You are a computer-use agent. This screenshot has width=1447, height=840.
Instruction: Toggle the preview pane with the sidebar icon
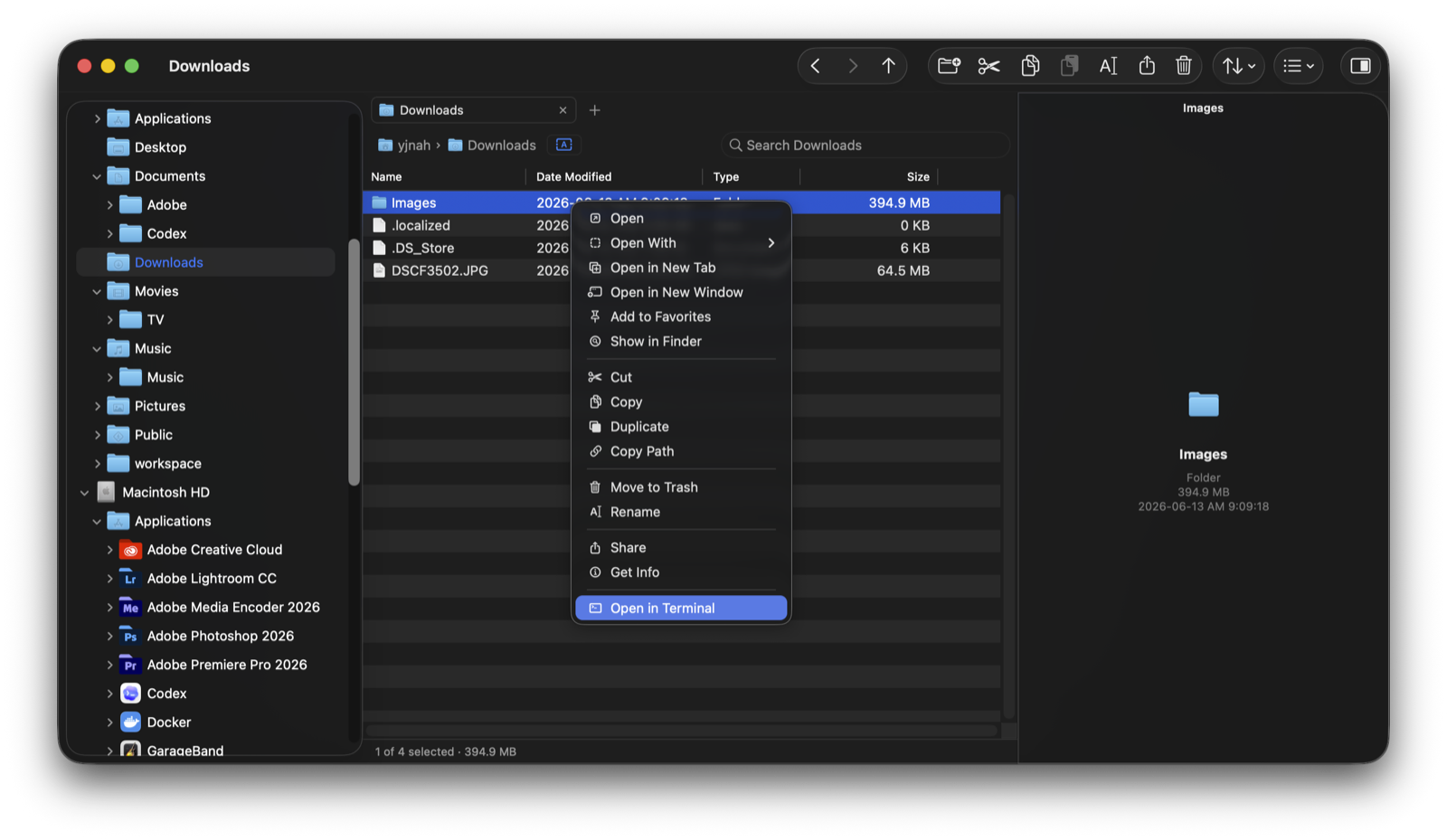tap(1360, 66)
